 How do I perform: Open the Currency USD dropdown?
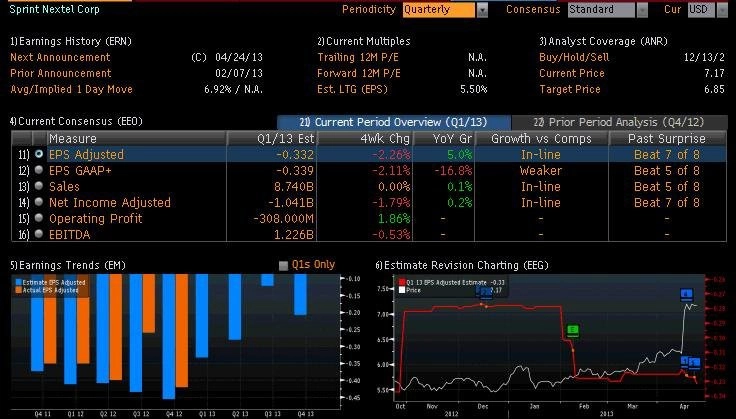click(702, 10)
